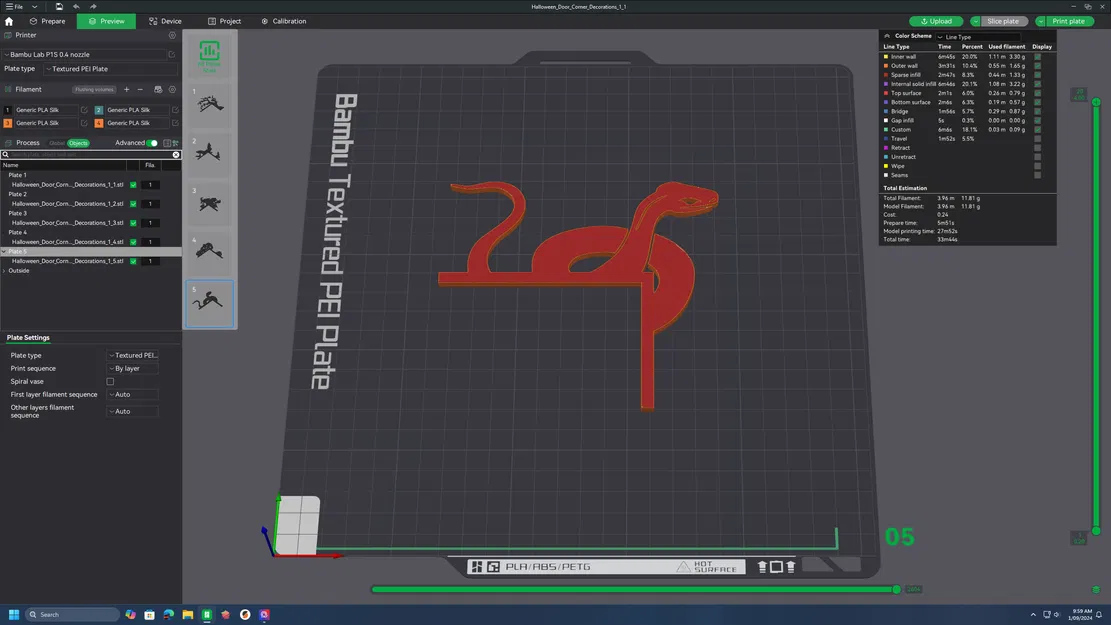Toggle Inner wall display checkbox
1111x625 pixels.
tap(1037, 57)
